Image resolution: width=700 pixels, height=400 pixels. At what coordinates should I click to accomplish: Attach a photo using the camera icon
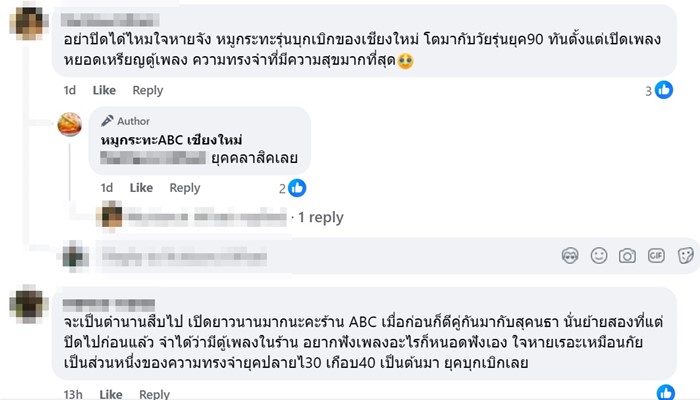(627, 255)
